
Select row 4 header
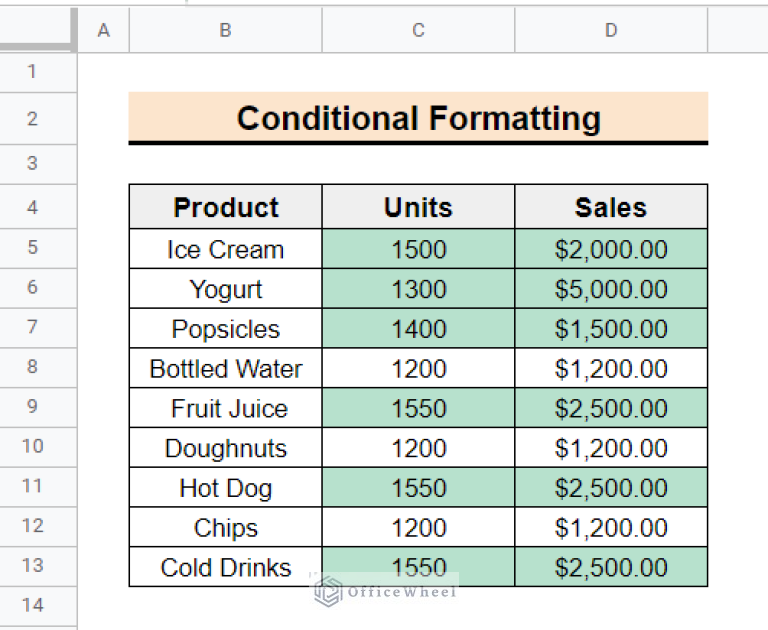tap(32, 207)
